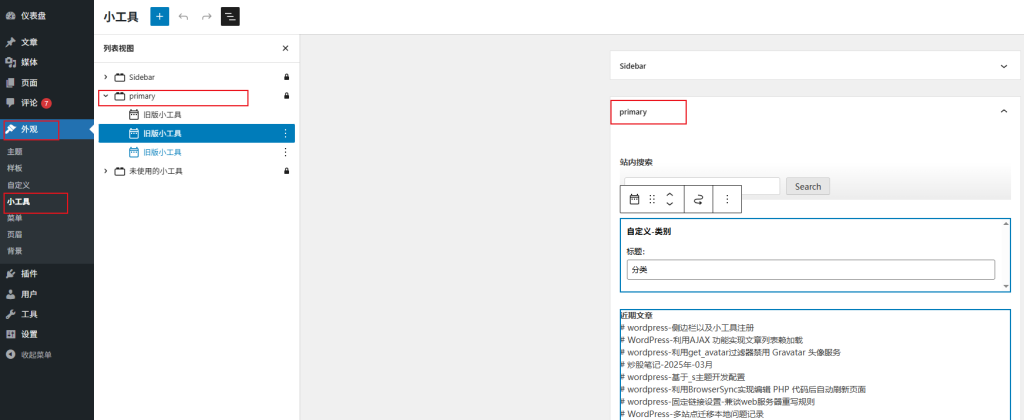Click the move-to-widget-area icon in block toolbar
This screenshot has height=420, width=1024.
tap(698, 199)
